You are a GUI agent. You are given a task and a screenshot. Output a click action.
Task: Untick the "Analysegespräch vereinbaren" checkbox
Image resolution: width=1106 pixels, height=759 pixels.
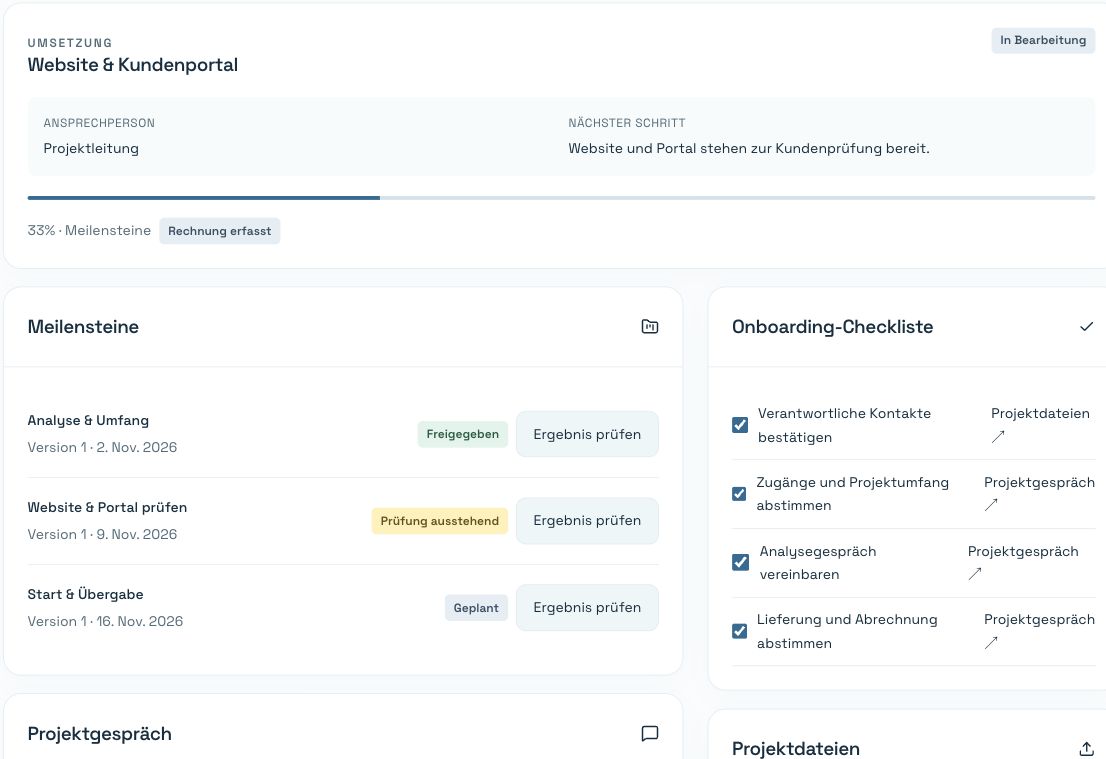pos(741,562)
